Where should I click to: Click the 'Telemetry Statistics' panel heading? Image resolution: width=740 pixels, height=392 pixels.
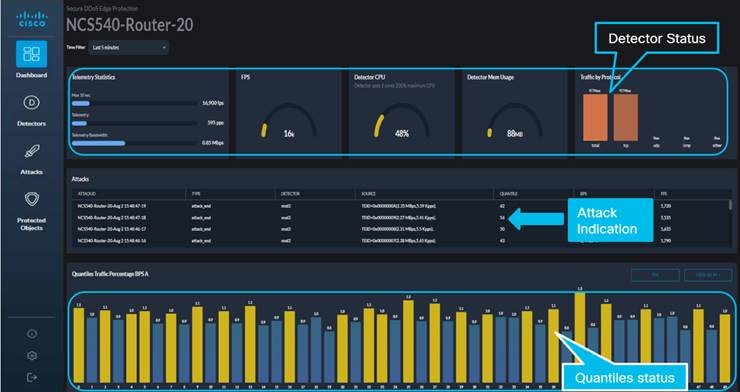point(93,77)
